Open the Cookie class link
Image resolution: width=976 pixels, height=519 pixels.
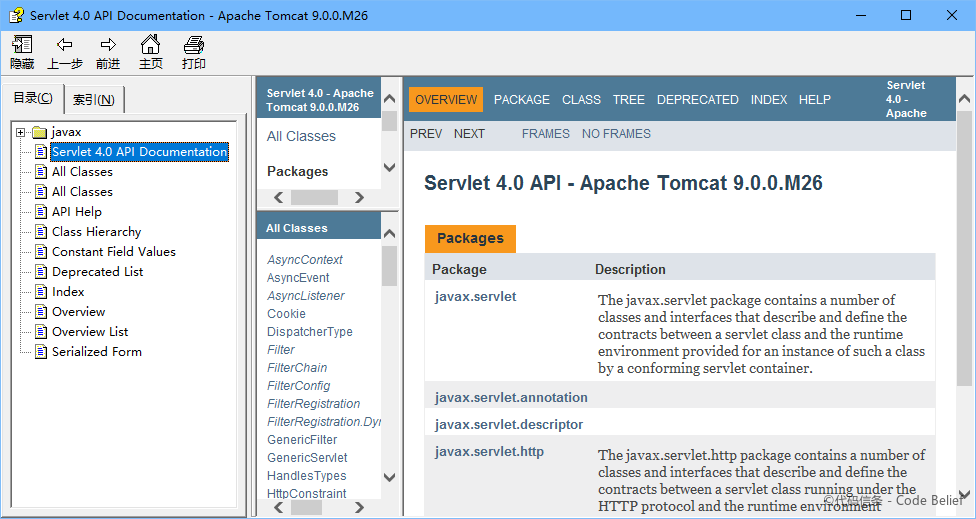[286, 314]
